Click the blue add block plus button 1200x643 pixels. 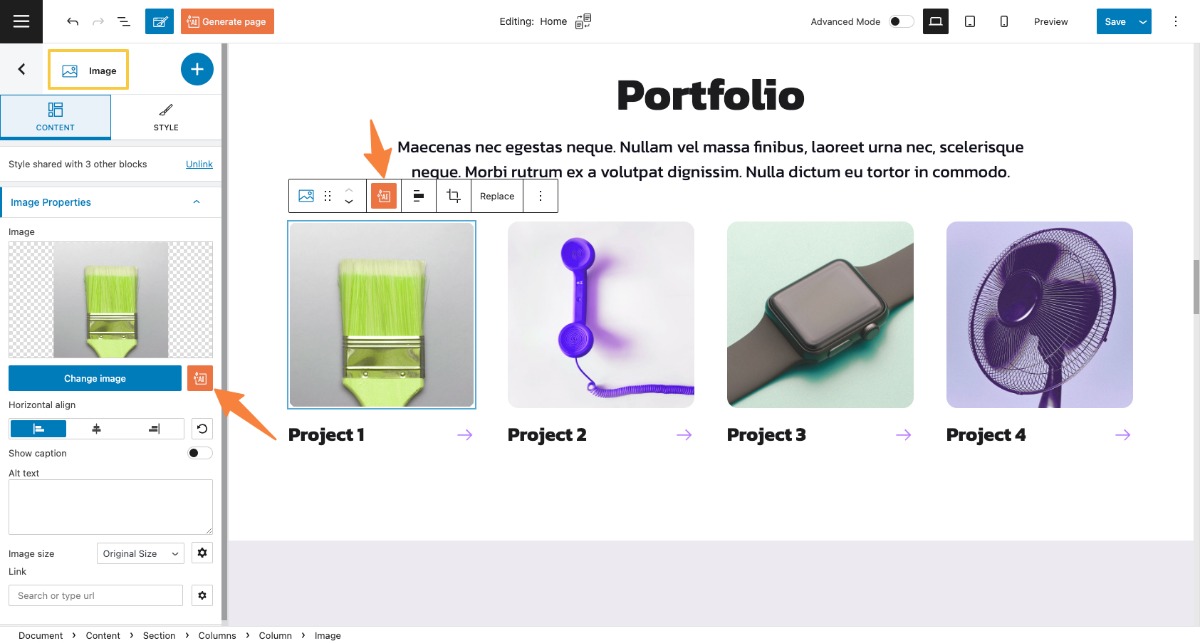pyautogui.click(x=197, y=69)
